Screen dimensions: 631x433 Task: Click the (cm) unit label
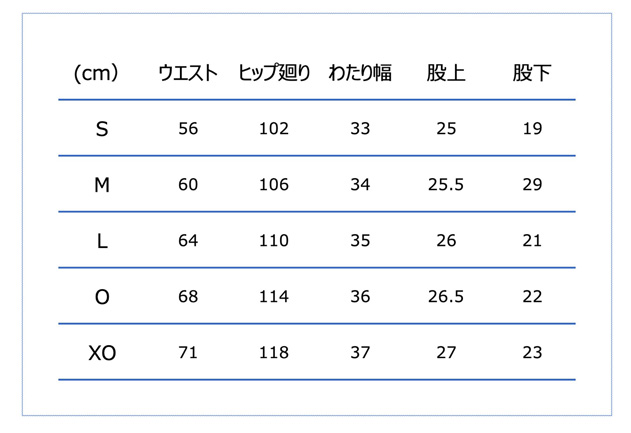[97, 73]
